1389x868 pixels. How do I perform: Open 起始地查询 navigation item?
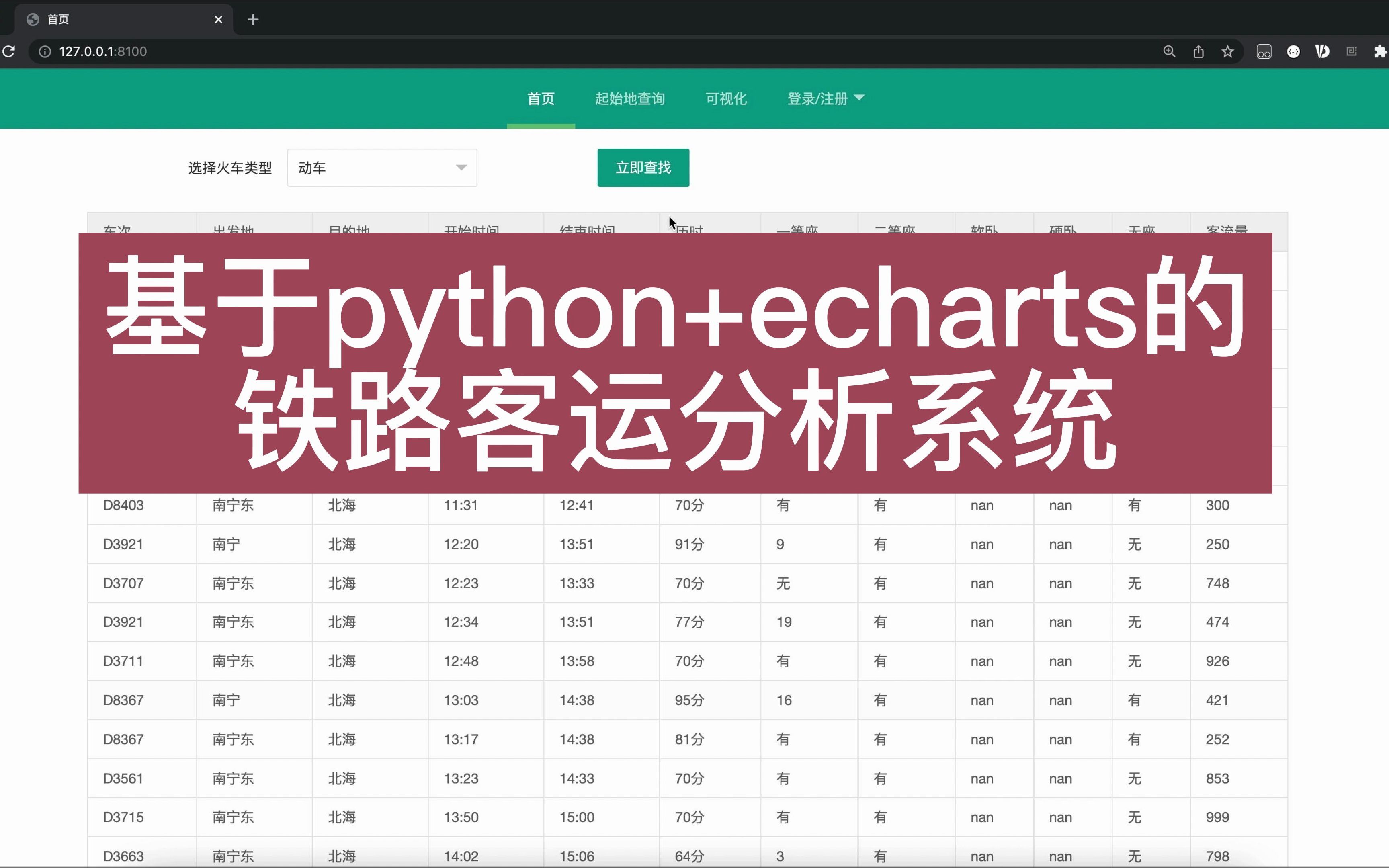[630, 99]
